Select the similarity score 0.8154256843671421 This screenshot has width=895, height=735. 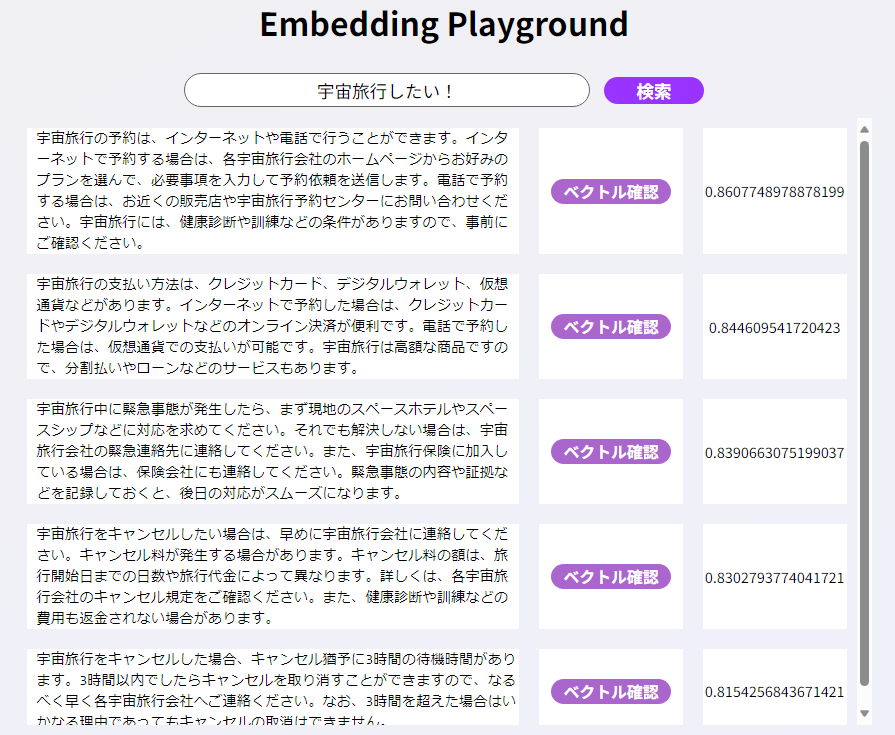tap(774, 691)
